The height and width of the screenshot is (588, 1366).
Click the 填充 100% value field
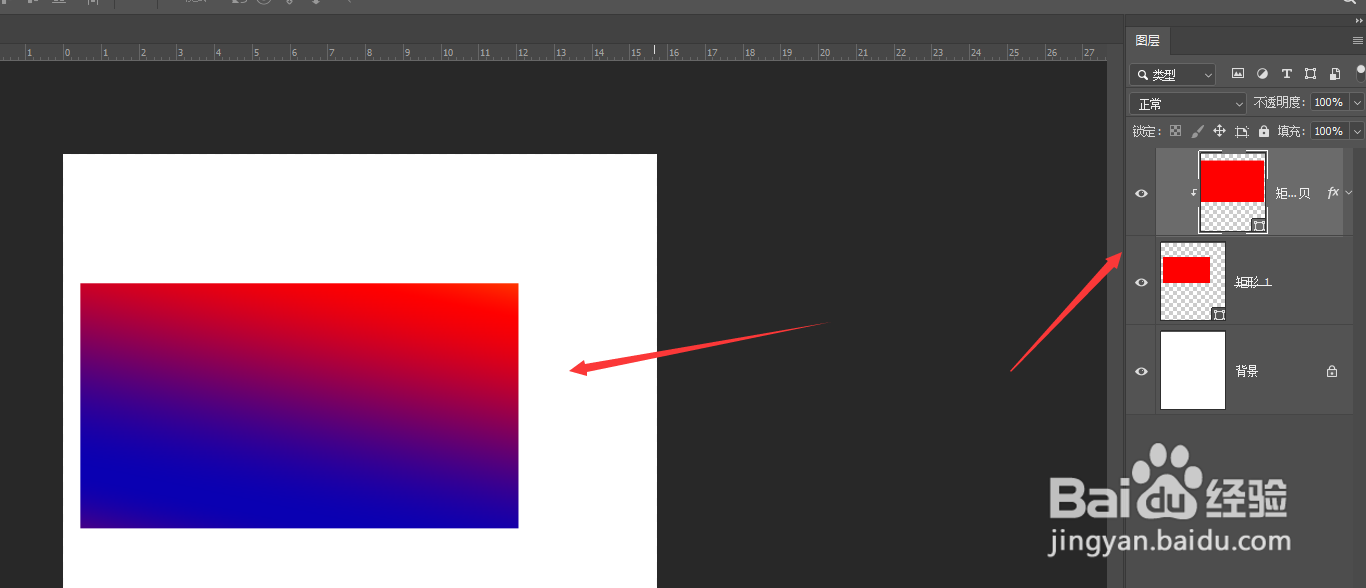coord(1329,131)
